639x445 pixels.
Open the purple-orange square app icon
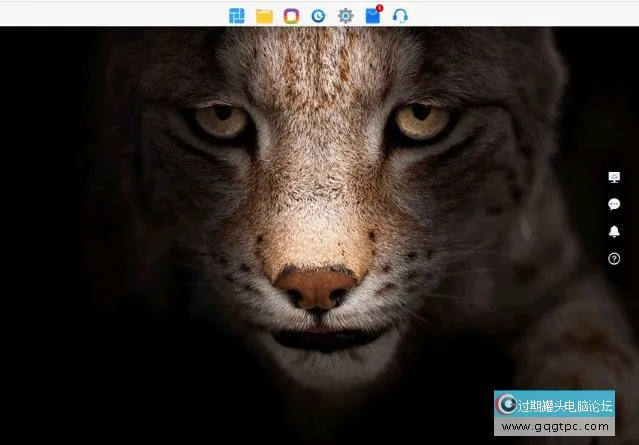click(x=291, y=16)
